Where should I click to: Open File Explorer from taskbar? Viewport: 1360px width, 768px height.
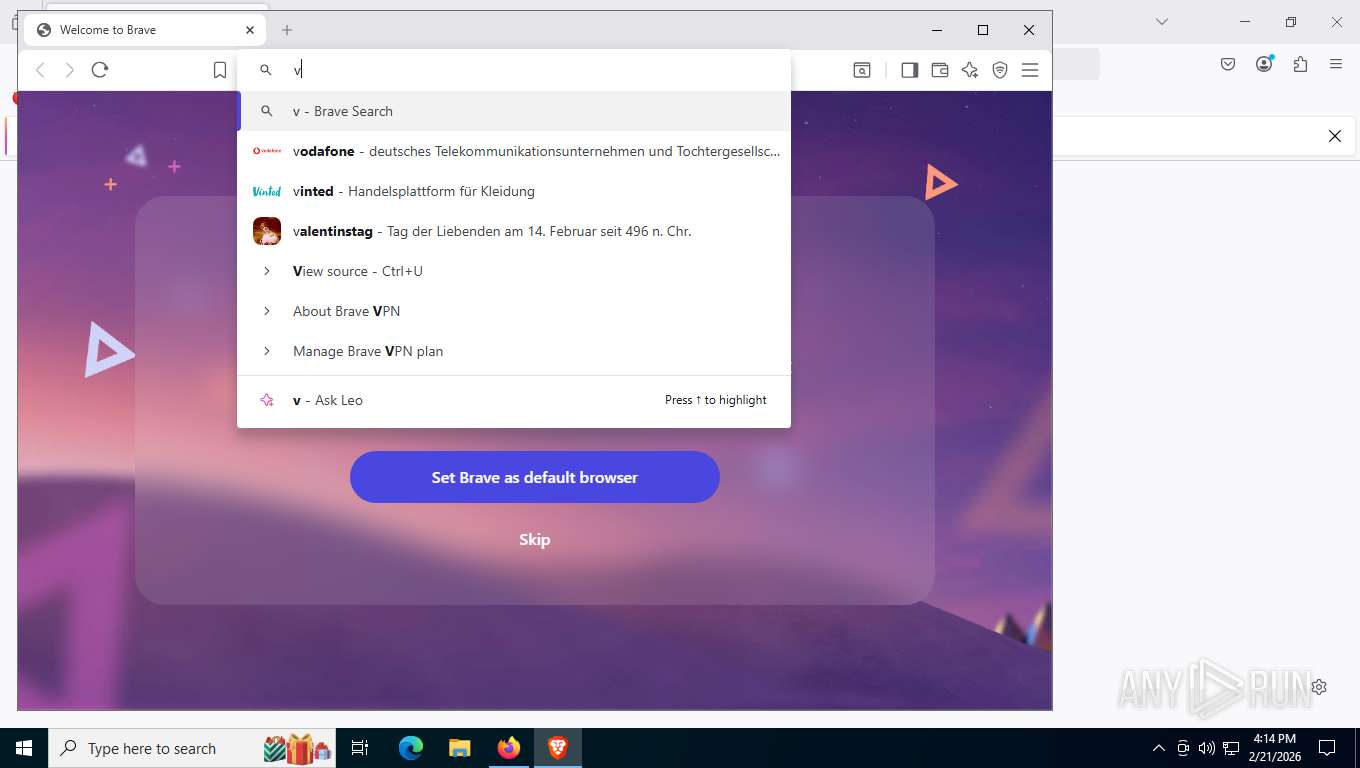459,748
